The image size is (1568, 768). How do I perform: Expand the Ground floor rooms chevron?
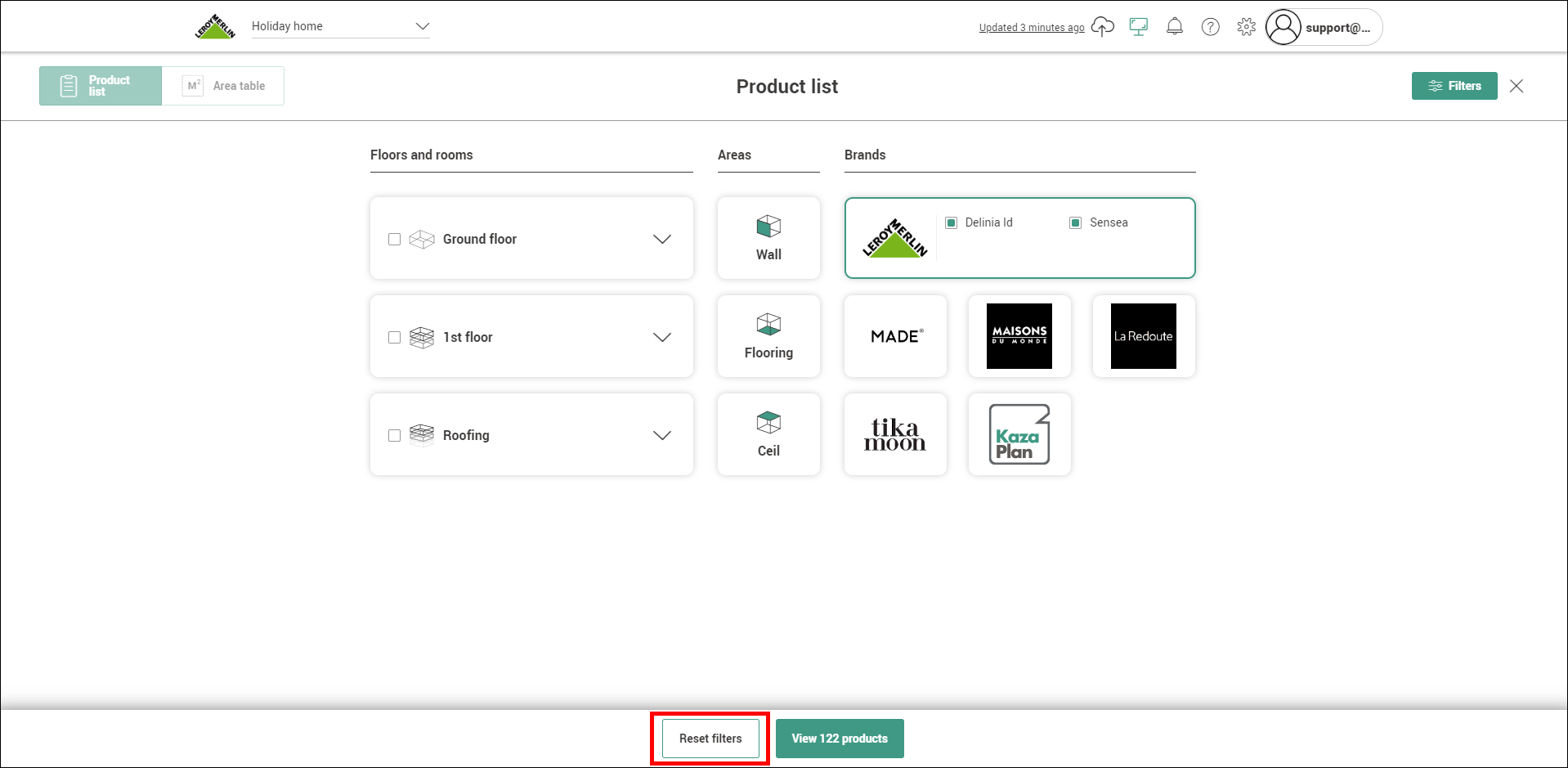pyautogui.click(x=662, y=239)
